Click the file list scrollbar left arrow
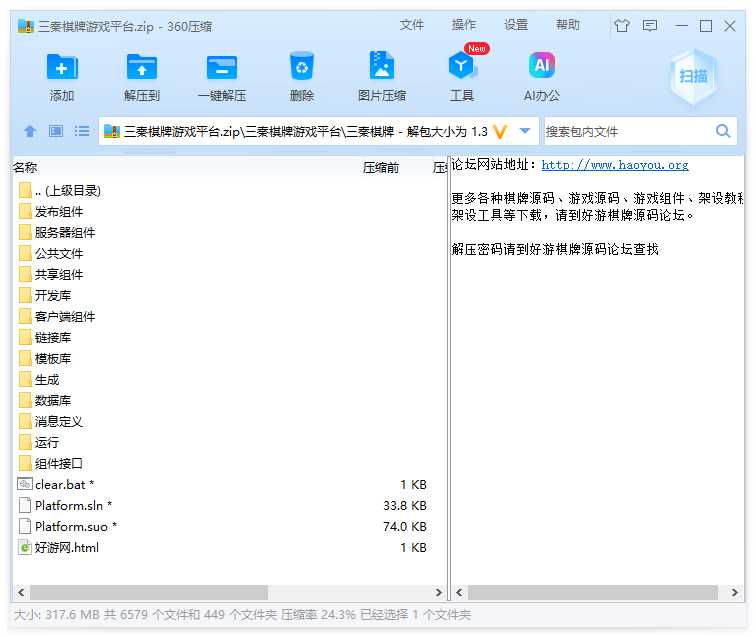The image size is (756, 637). 21,592
